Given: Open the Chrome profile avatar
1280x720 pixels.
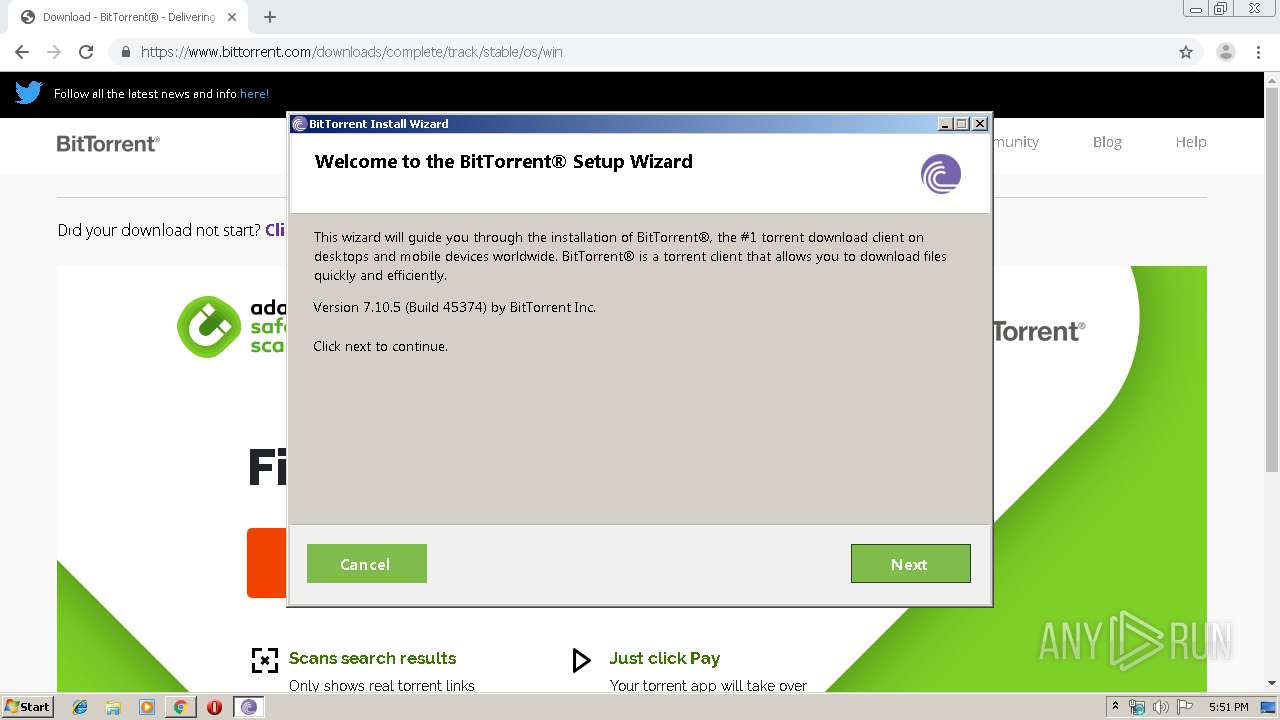Looking at the screenshot, I should pos(1226,52).
